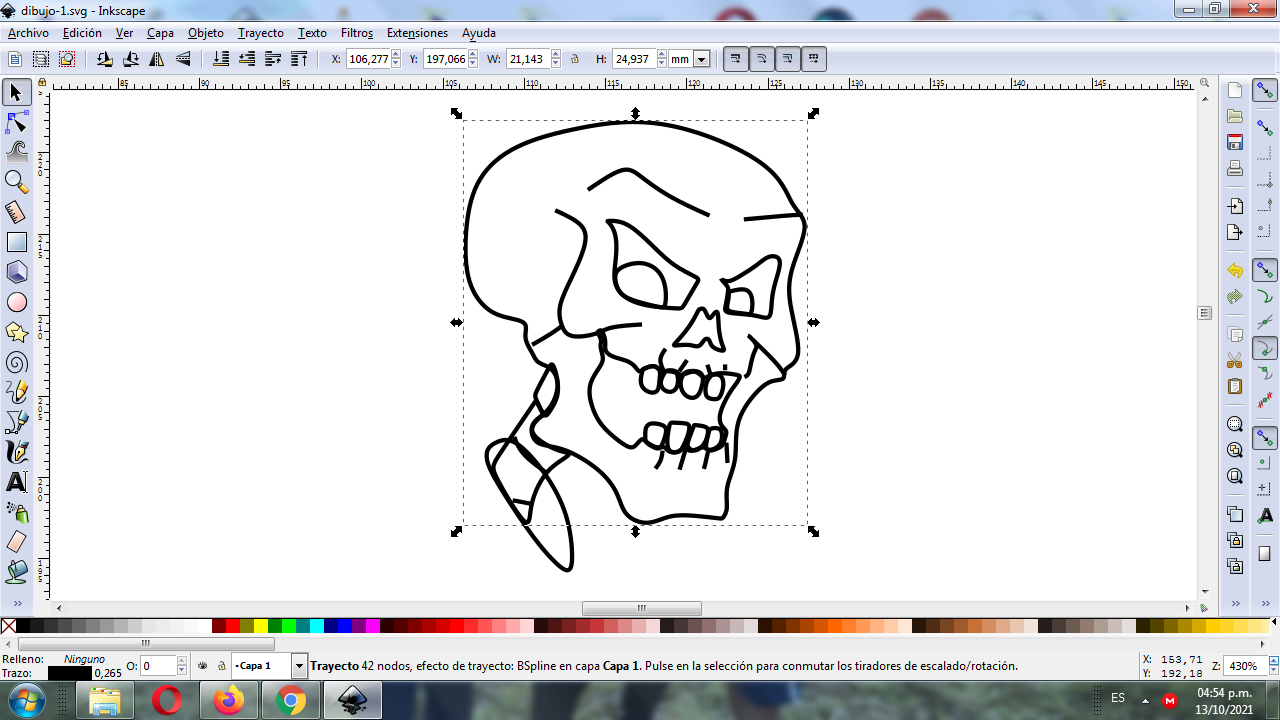Increase X position spinner
Image resolution: width=1280 pixels, height=720 pixels.
(396, 55)
